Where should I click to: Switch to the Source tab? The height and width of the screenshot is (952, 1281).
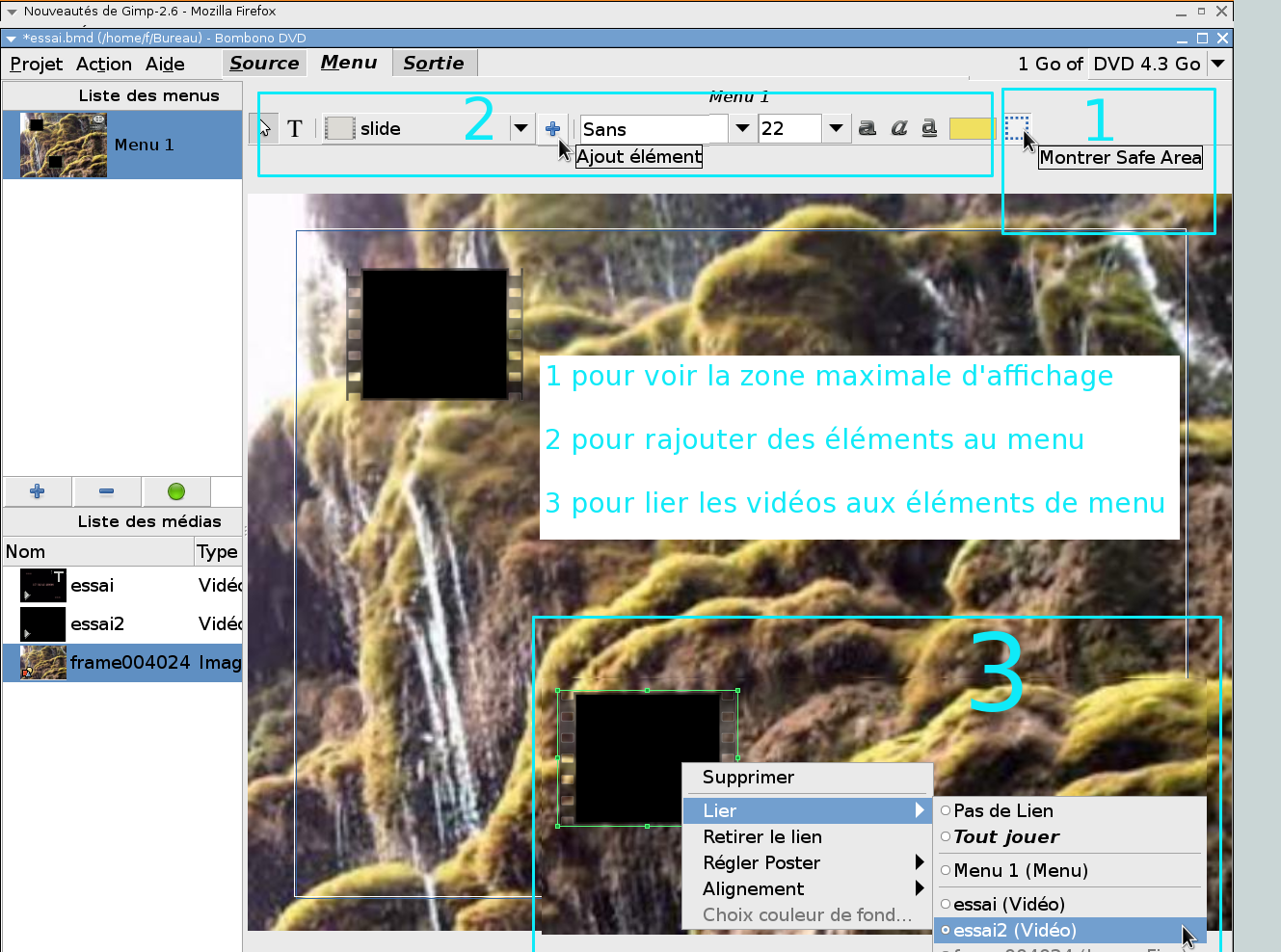[264, 63]
